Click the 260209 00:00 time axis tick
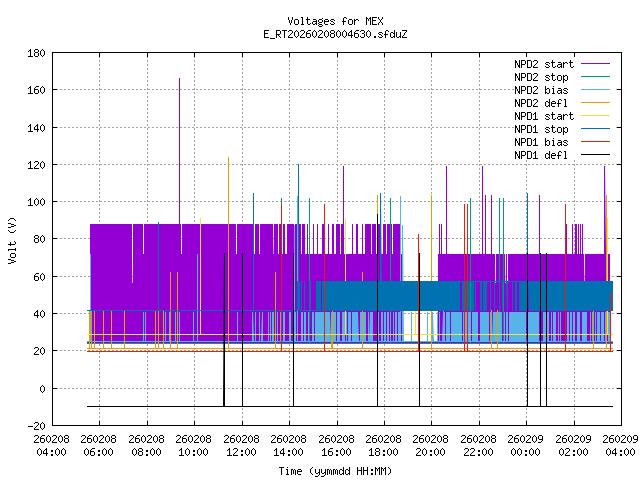Image resolution: width=640 pixels, height=480 pixels. tap(526, 445)
